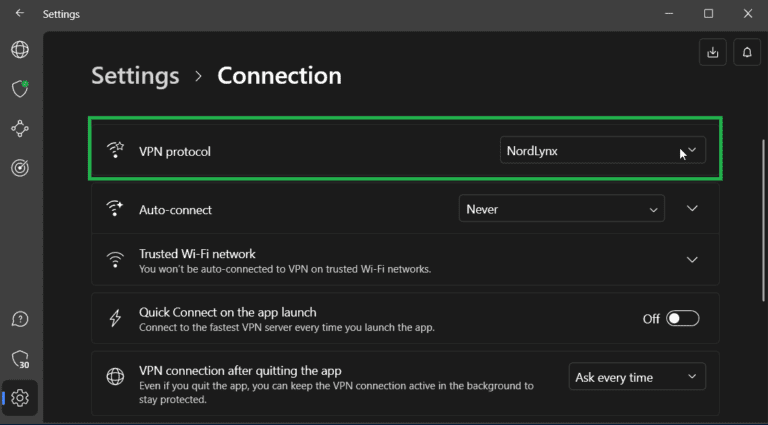Screen dimensions: 768x425
Task: Open the Auto-connect Never dropdown
Action: 561,209
